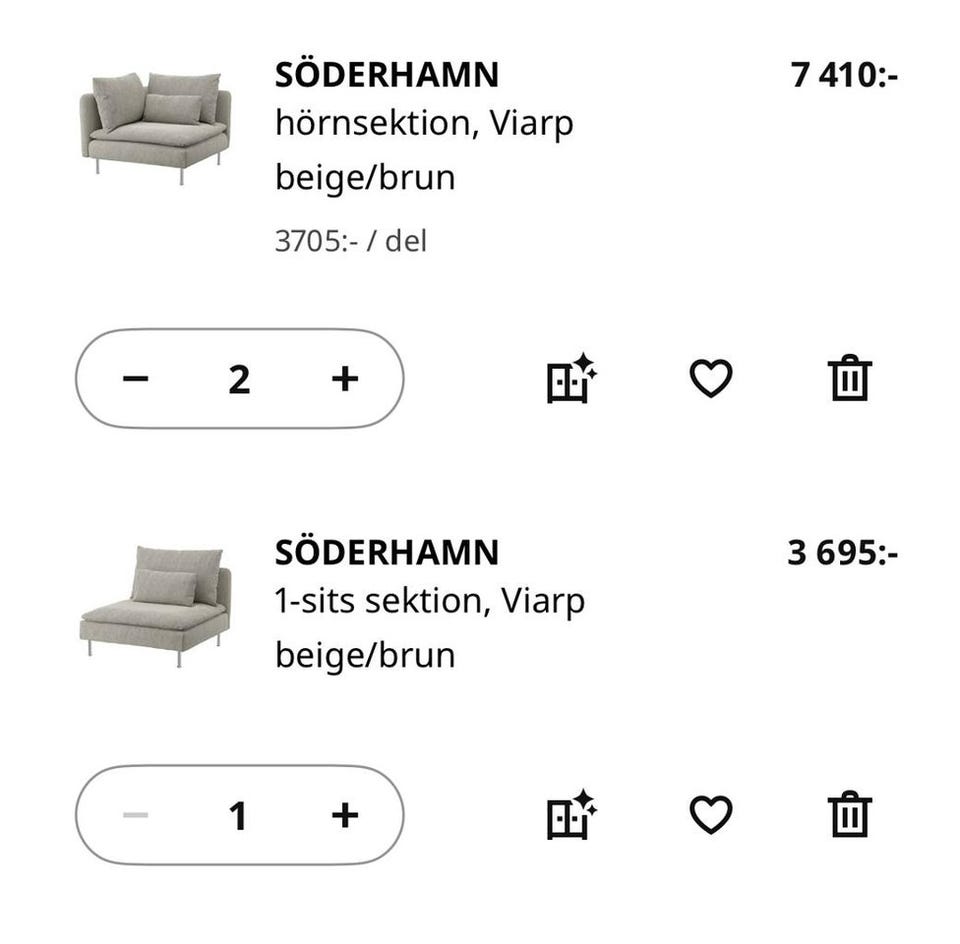Screen dimensions: 960x944
Task: Remove the 1-sits sektion using the trash icon
Action: click(x=850, y=815)
